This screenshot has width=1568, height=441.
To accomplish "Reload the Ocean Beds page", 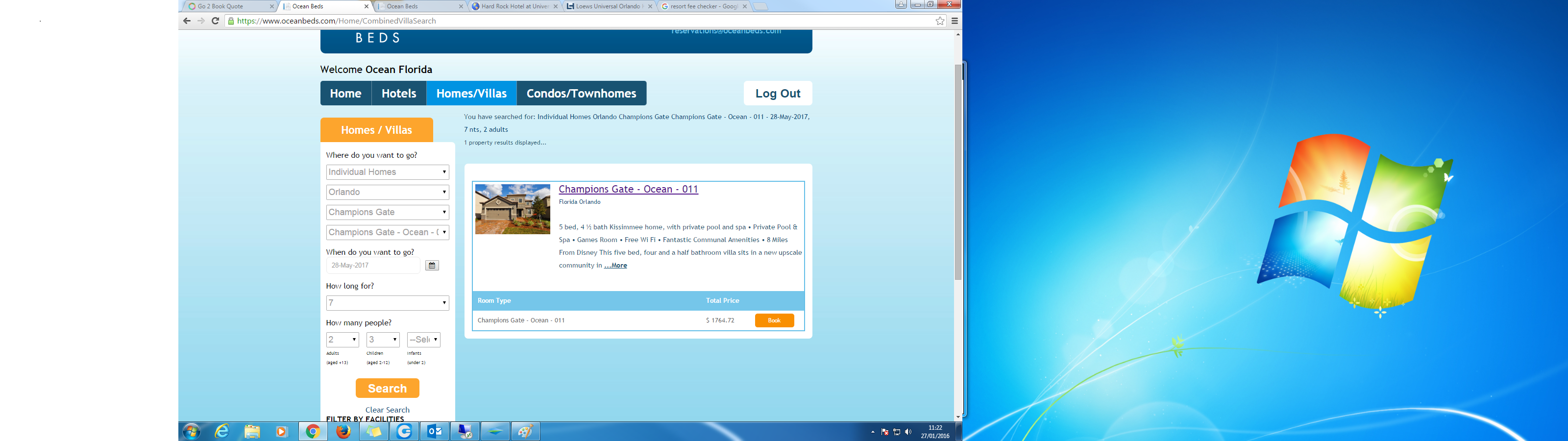I will tap(215, 21).
